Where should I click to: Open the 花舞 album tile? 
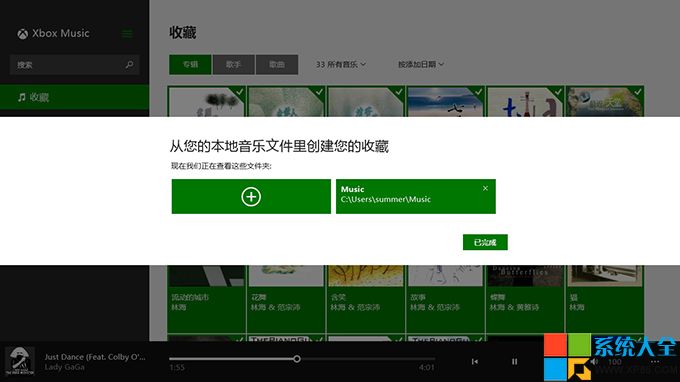pyautogui.click(x=286, y=299)
